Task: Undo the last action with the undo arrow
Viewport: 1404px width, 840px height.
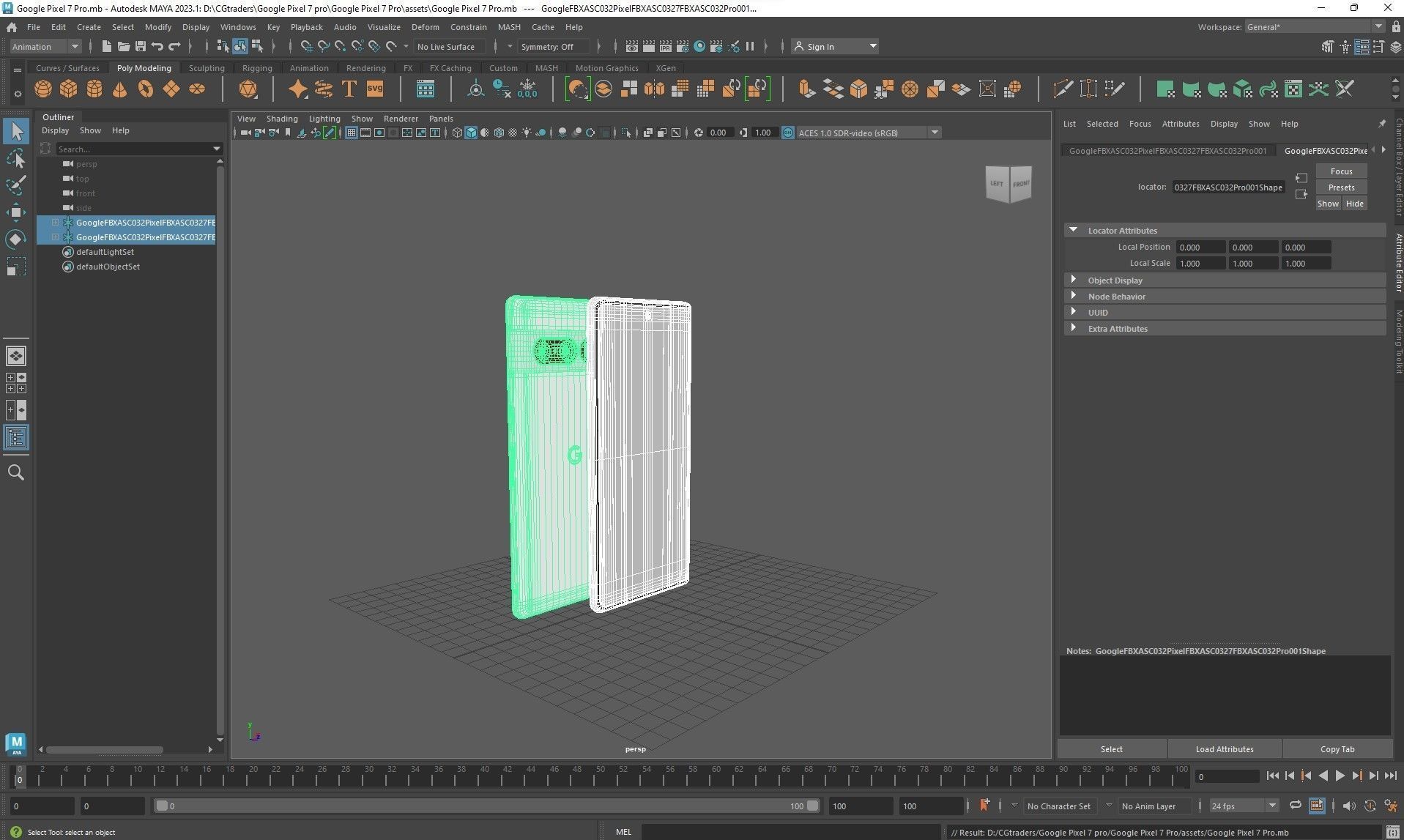Action: click(157, 47)
